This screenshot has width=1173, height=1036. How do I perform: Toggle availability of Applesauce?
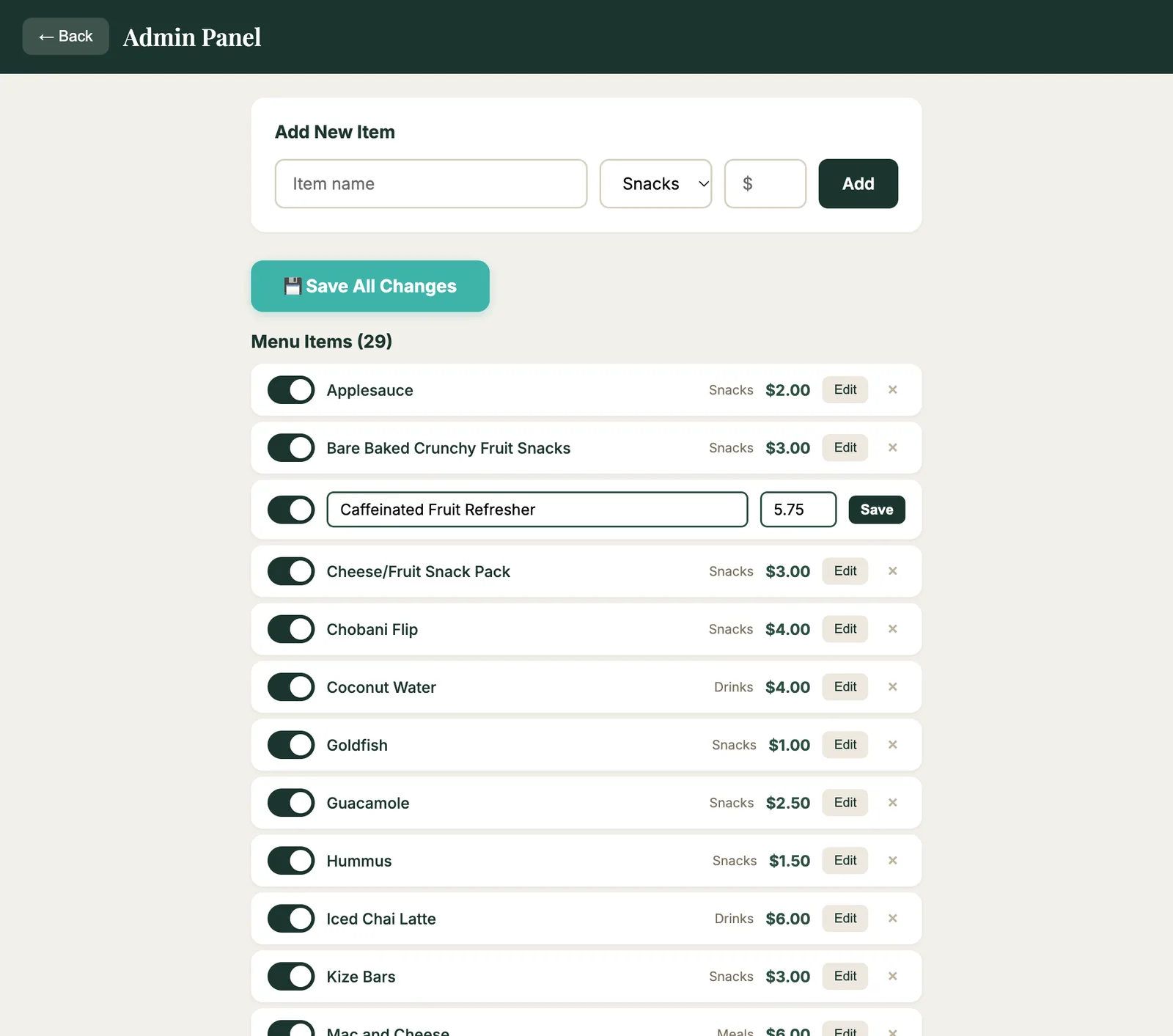(x=291, y=390)
